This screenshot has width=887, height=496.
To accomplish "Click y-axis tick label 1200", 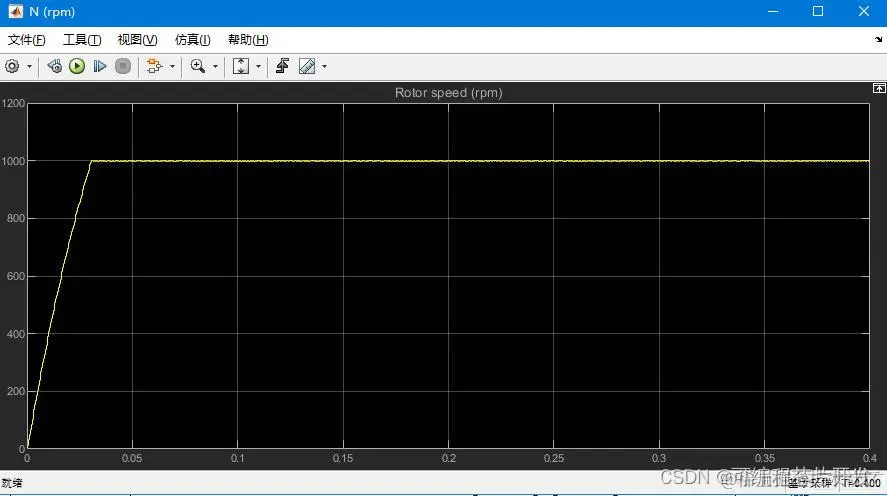I will pos(13,103).
